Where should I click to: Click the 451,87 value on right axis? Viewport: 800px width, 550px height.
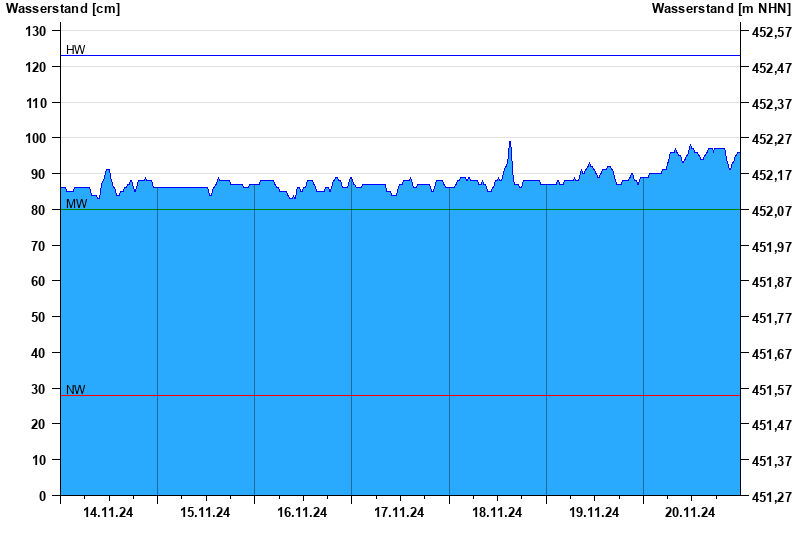(x=772, y=282)
